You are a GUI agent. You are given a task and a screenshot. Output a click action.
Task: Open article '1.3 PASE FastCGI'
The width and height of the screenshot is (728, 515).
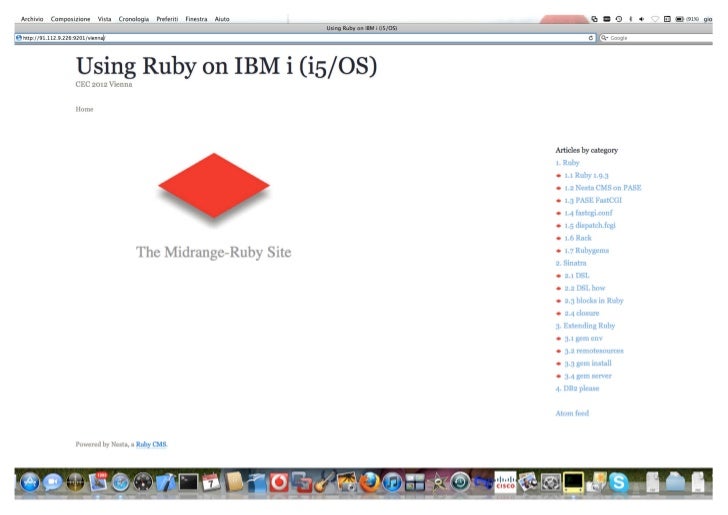(x=593, y=200)
